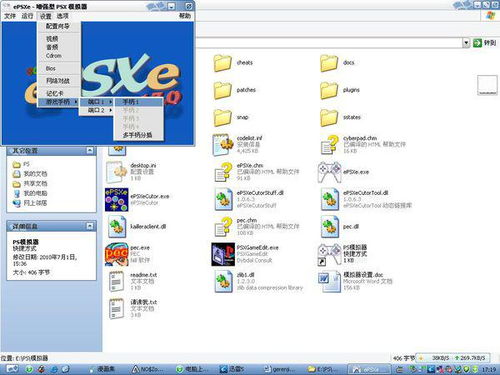Screen dimensions: 500x375
Task: Click the 迅雷 taskbar button
Action: pos(232,369)
